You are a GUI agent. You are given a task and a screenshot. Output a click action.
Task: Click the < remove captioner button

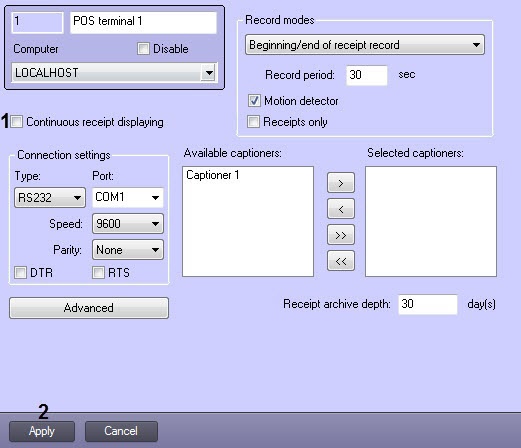coord(341,209)
